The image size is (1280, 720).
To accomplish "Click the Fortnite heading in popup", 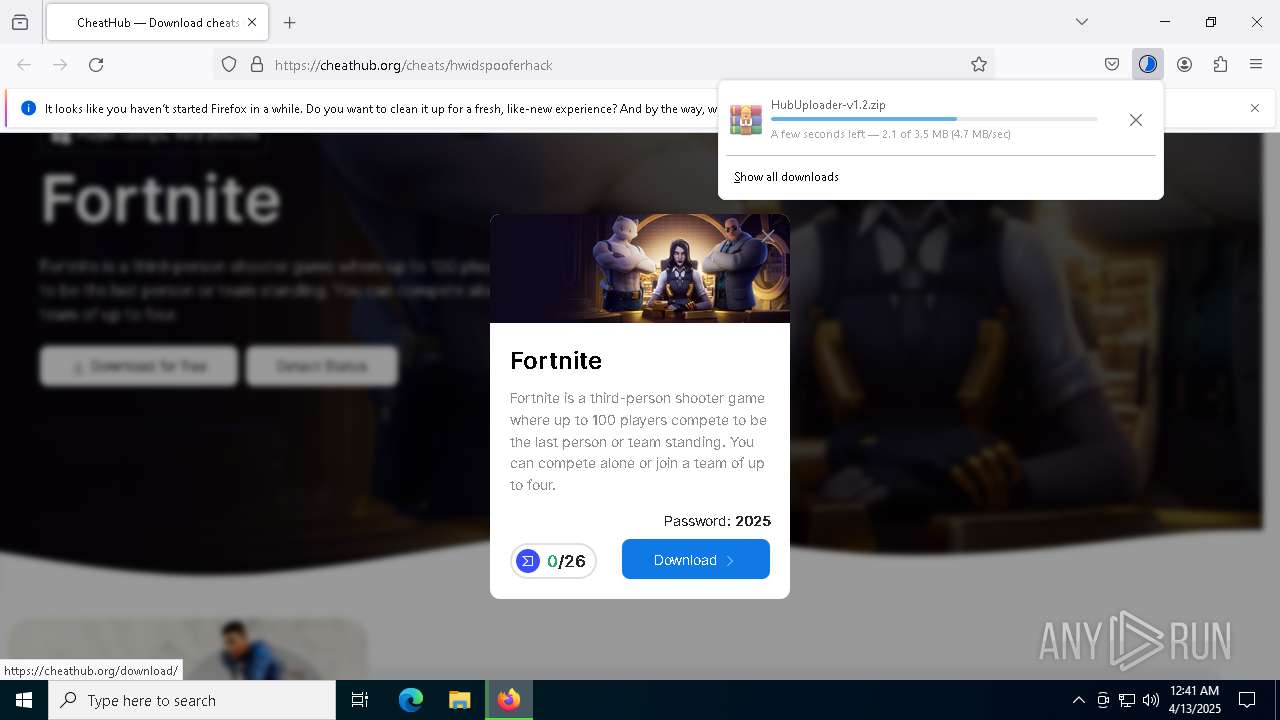I will [556, 360].
